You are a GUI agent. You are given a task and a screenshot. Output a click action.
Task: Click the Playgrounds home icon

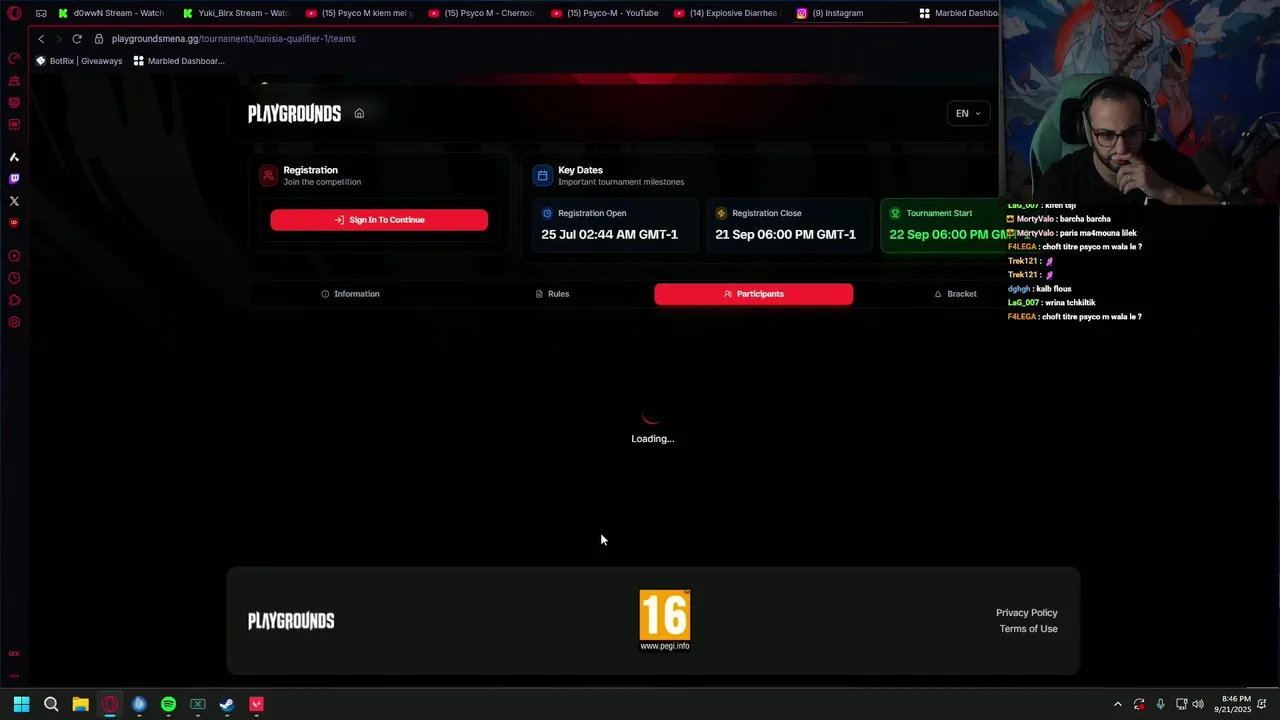coord(359,113)
